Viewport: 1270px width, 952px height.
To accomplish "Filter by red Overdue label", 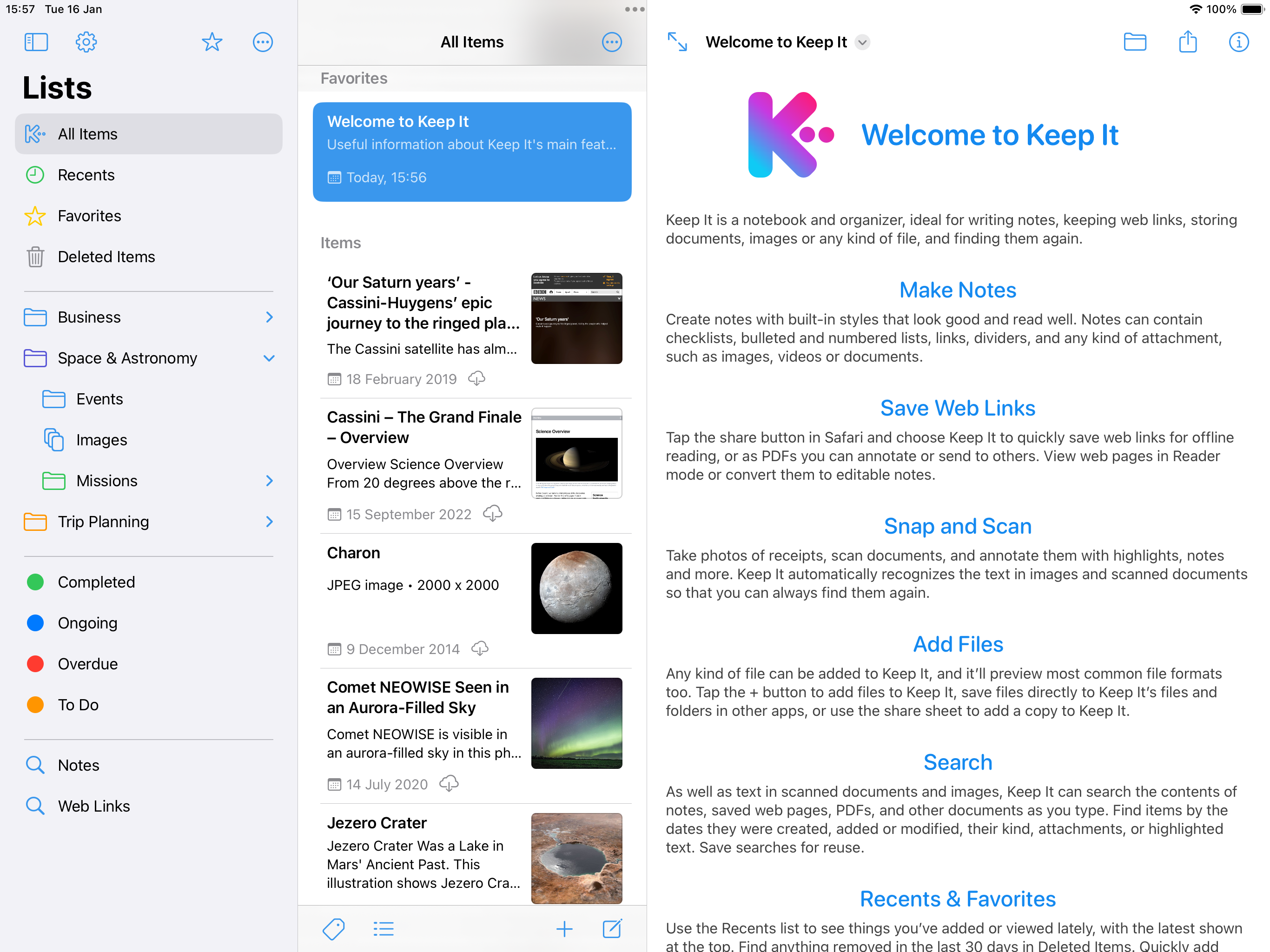I will pyautogui.click(x=149, y=664).
